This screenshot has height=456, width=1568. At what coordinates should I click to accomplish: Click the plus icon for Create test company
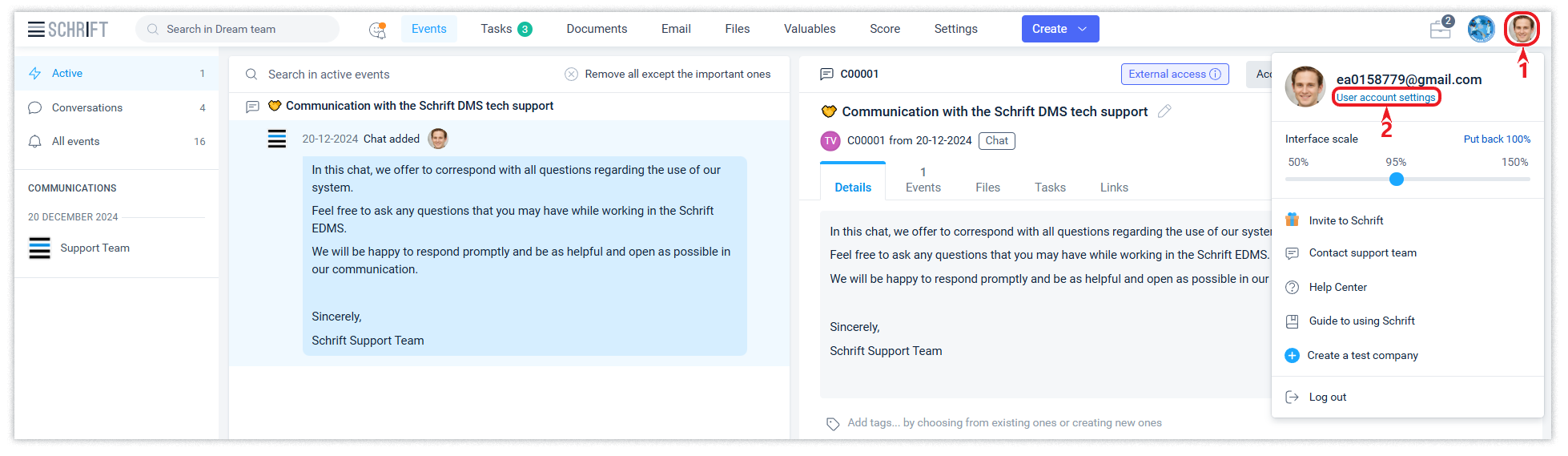tap(1292, 355)
